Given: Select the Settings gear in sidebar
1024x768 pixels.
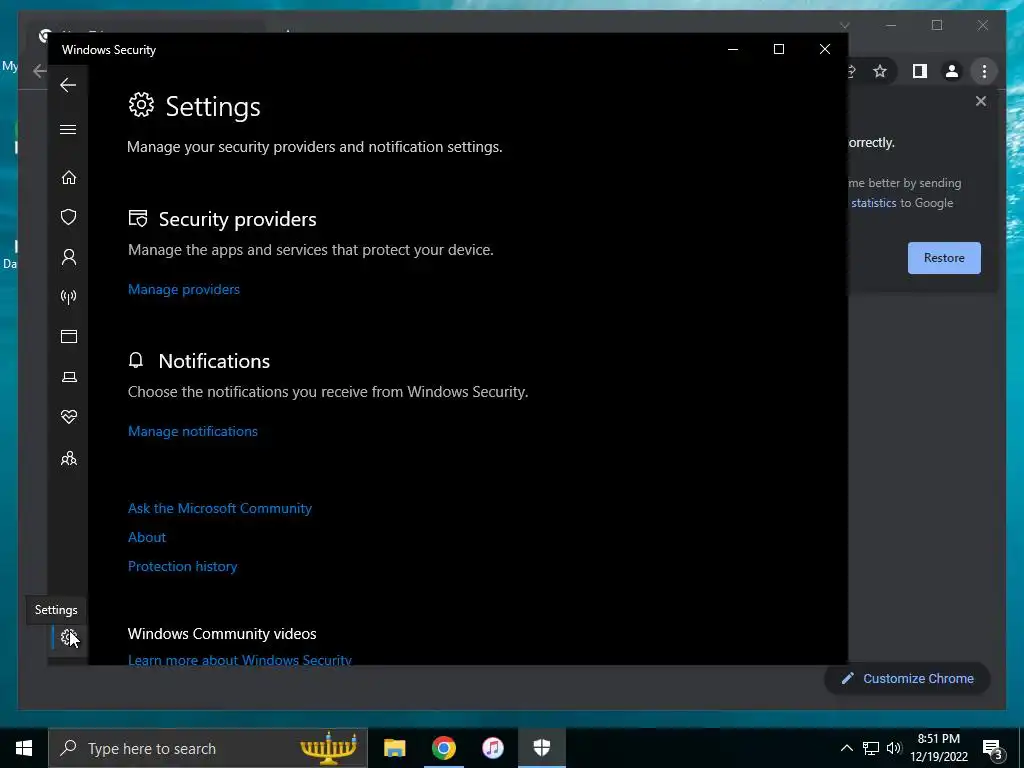Looking at the screenshot, I should [69, 637].
